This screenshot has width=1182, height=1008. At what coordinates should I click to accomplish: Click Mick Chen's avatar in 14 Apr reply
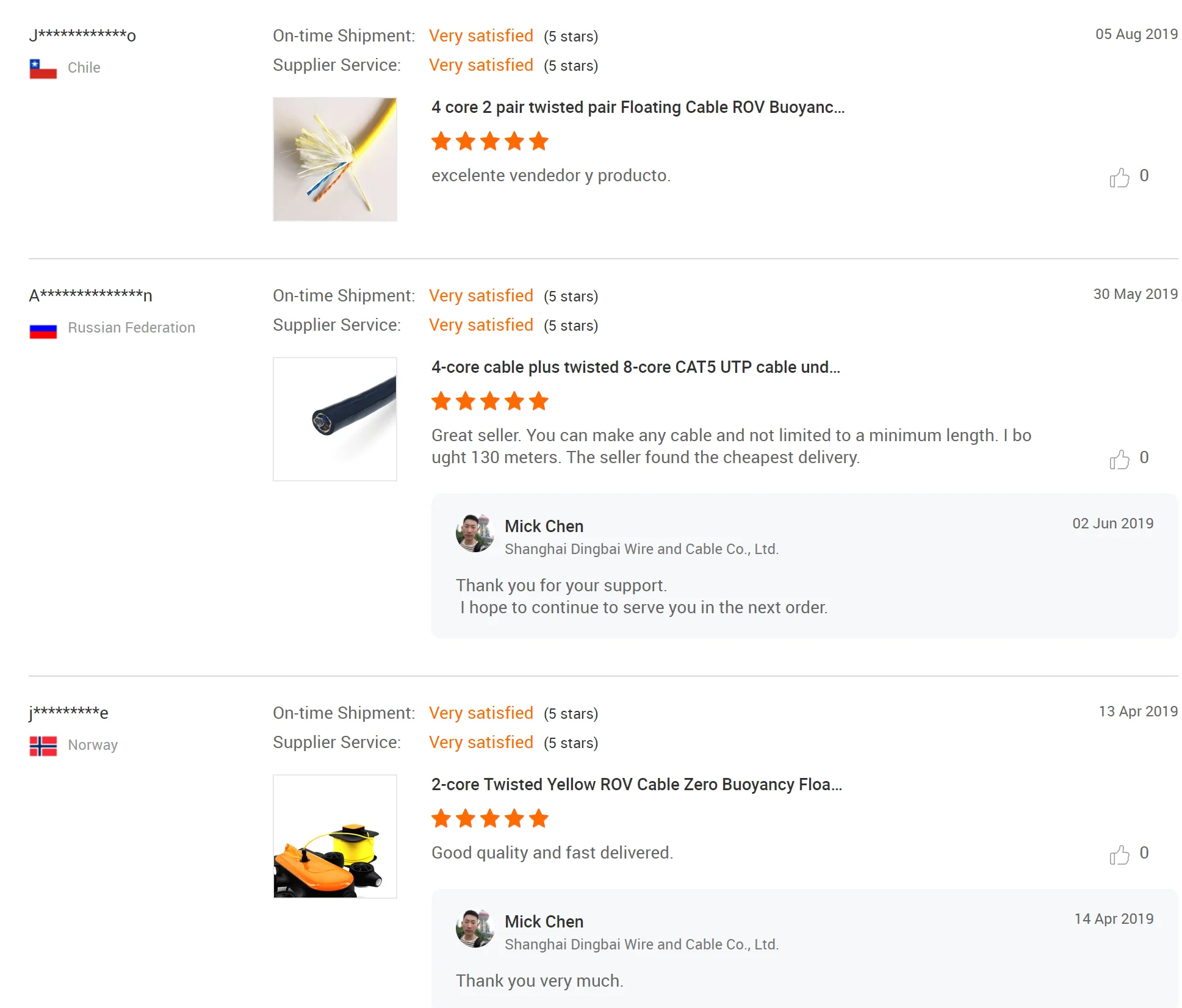(475, 929)
